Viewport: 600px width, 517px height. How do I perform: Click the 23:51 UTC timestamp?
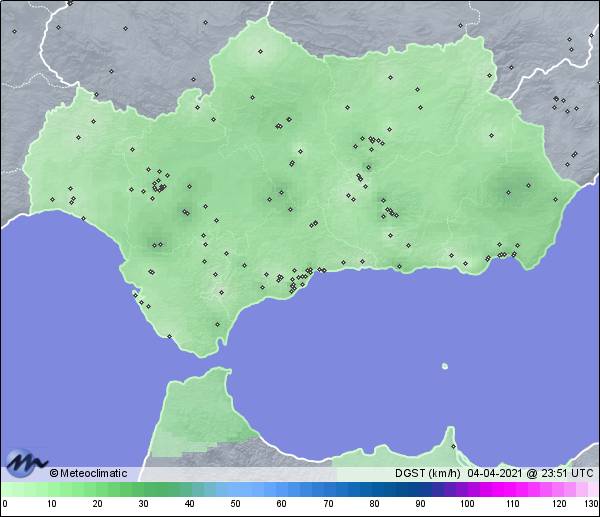click(x=567, y=473)
